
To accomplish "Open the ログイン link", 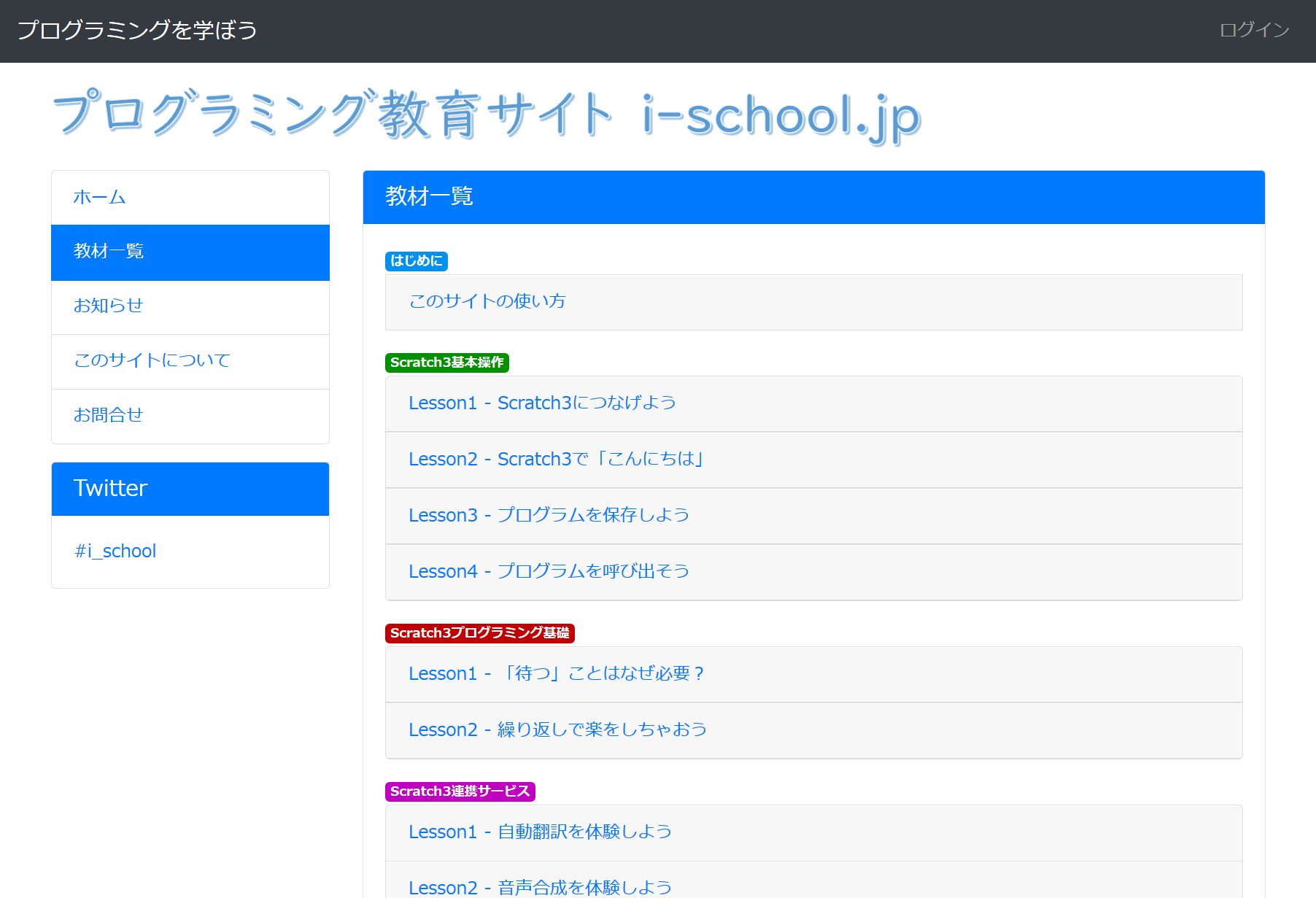I will tap(1254, 30).
